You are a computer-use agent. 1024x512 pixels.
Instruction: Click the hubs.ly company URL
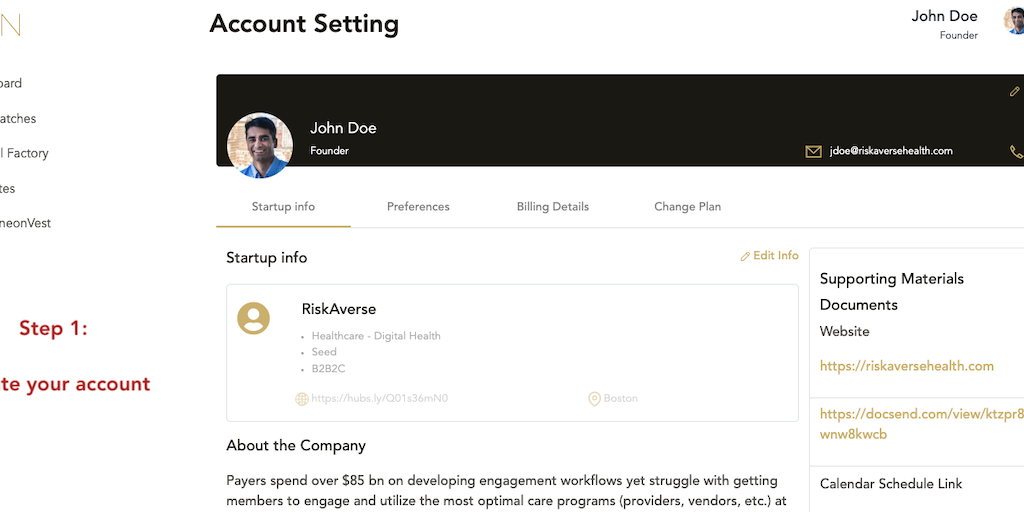[x=379, y=398]
